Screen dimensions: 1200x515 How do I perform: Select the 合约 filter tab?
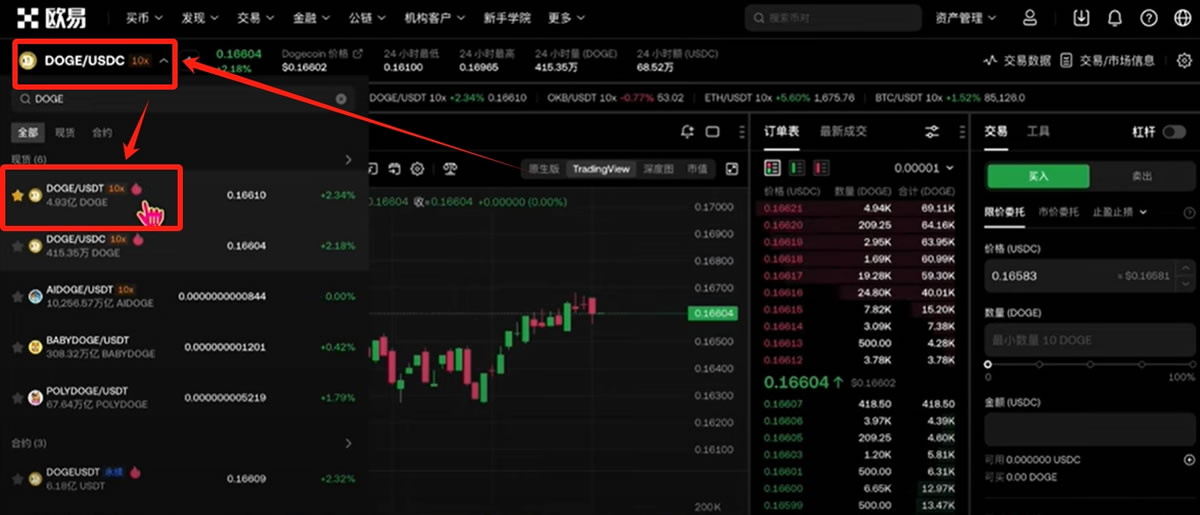pos(102,133)
